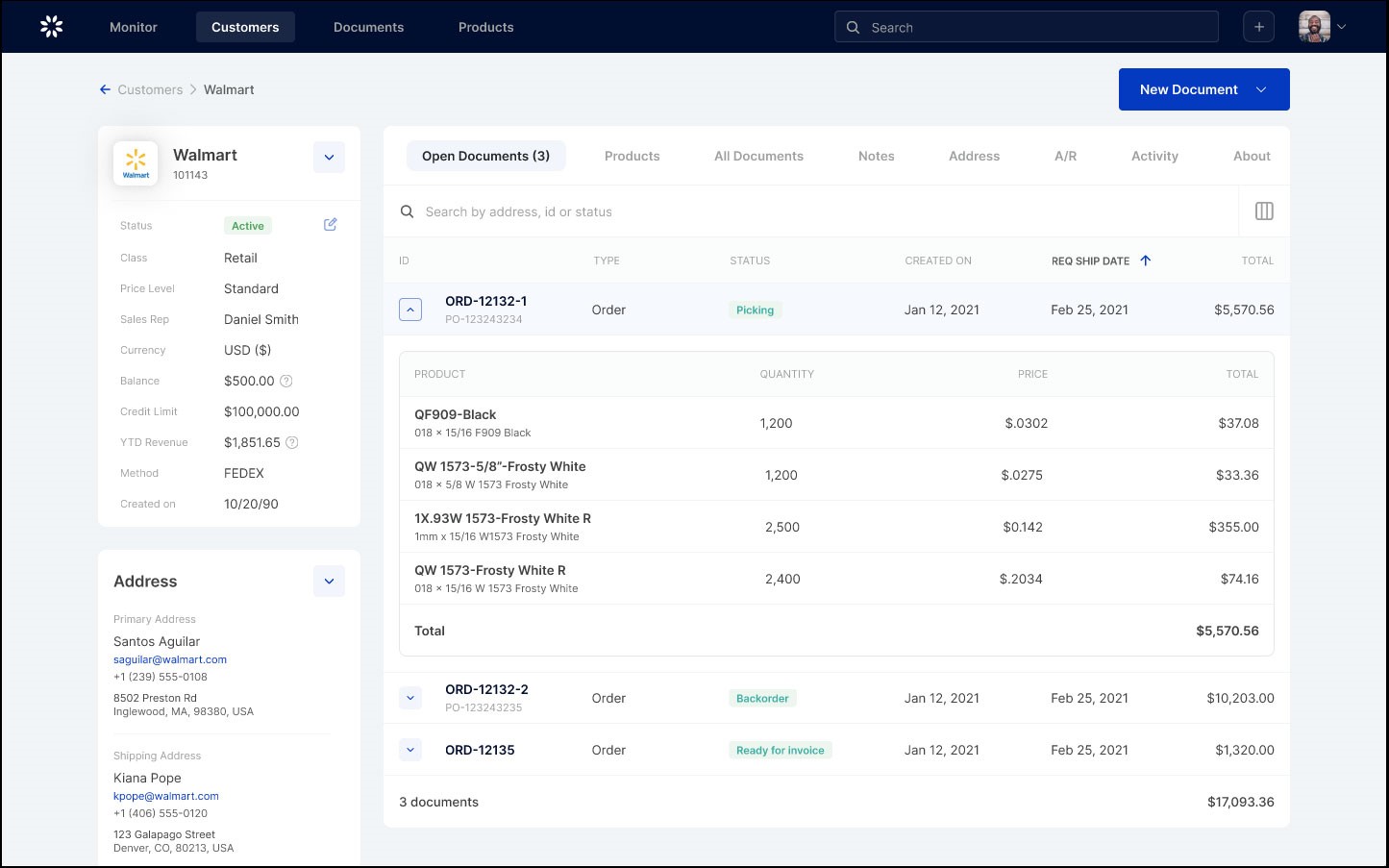The width and height of the screenshot is (1389, 868).
Task: Open the Walmart account options chevron
Action: pos(329,157)
